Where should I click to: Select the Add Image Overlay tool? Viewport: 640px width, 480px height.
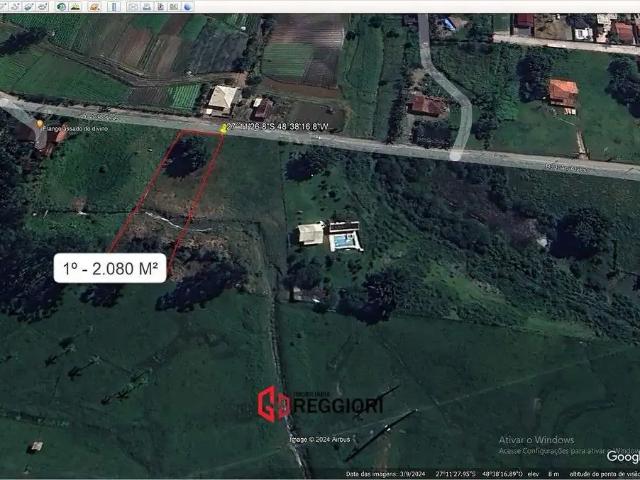tap(29, 6)
